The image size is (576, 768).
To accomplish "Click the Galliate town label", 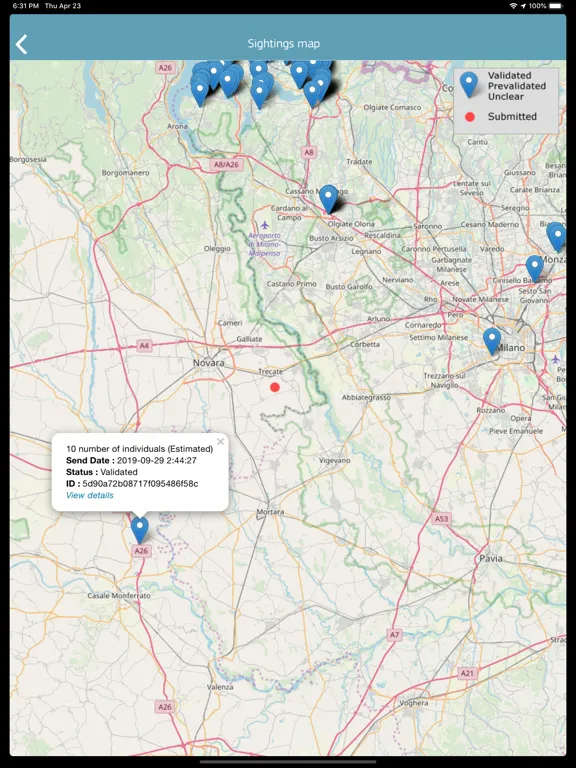I will coord(249,339).
